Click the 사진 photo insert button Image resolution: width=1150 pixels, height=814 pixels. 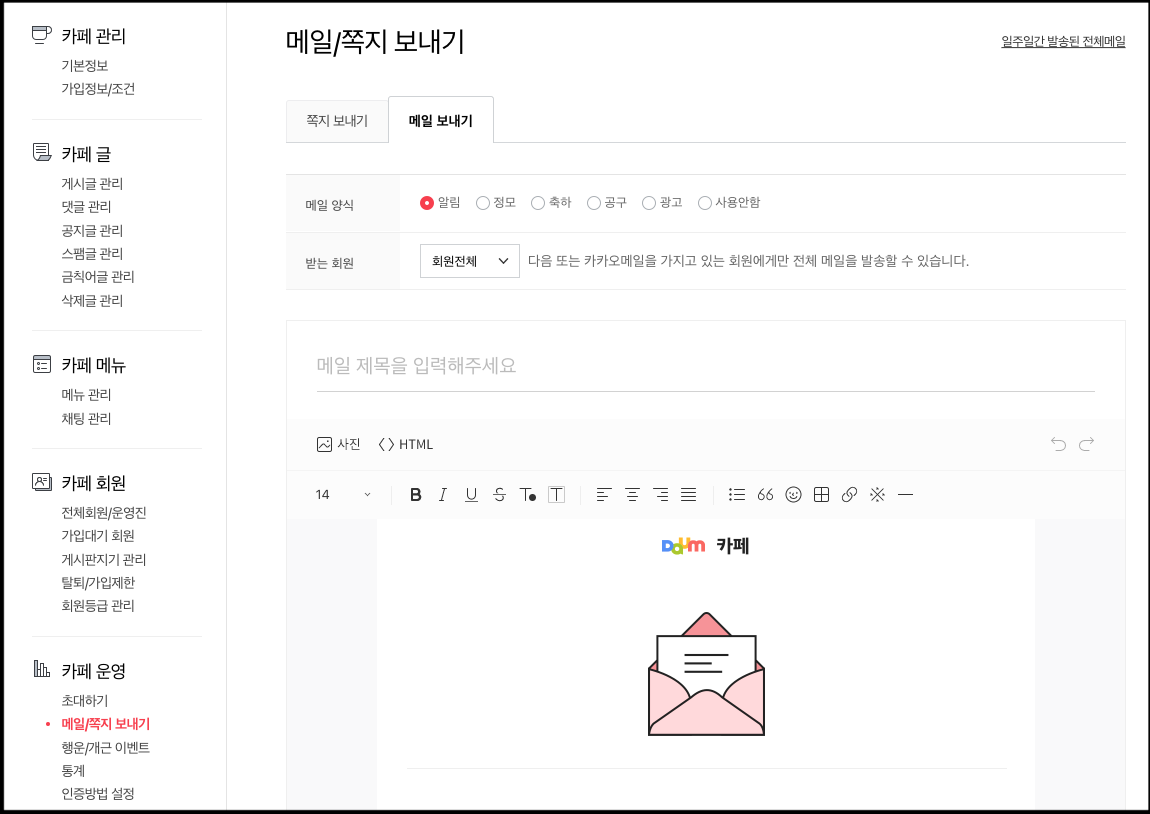(339, 444)
